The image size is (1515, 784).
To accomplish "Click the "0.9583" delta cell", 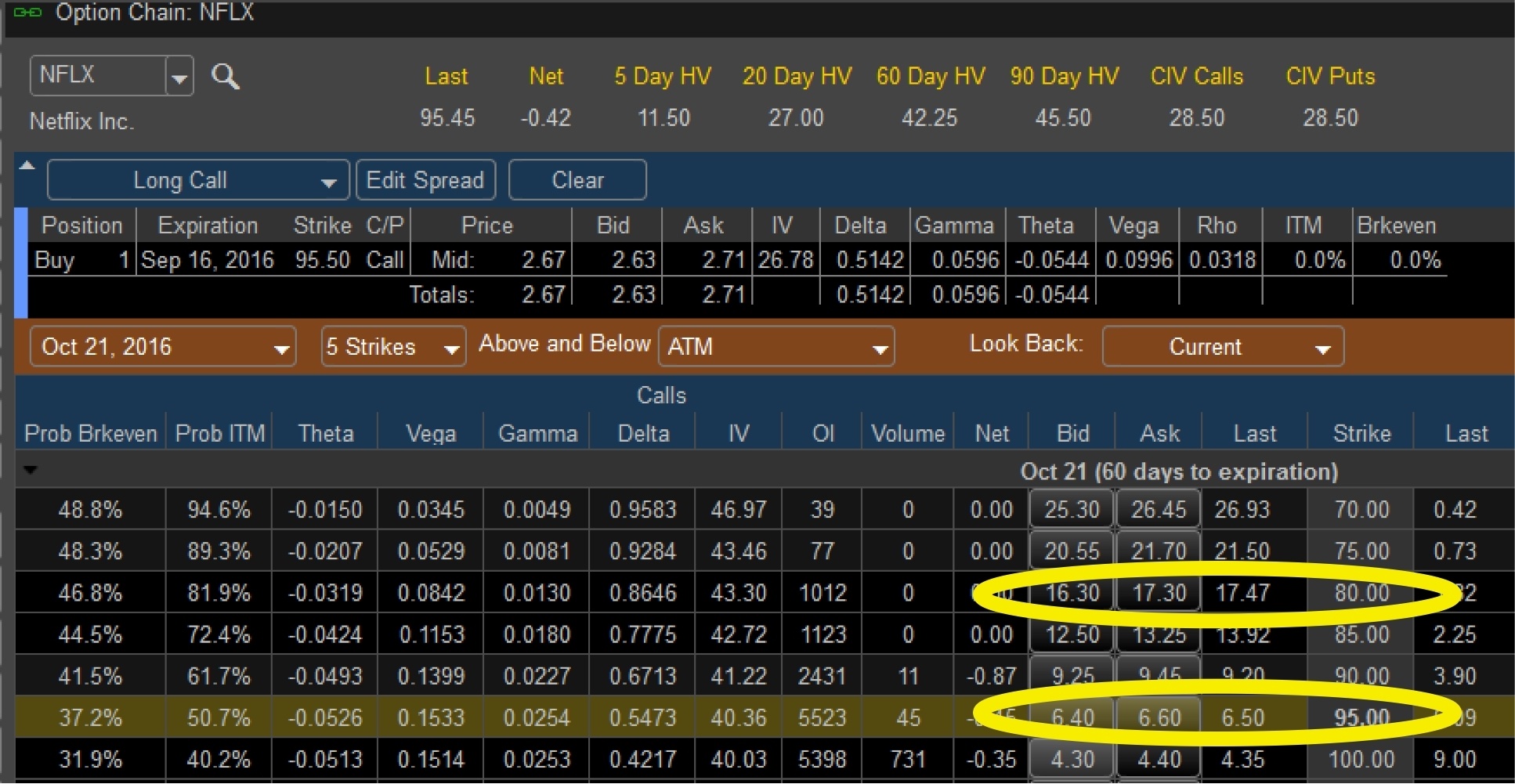I will coord(643,510).
